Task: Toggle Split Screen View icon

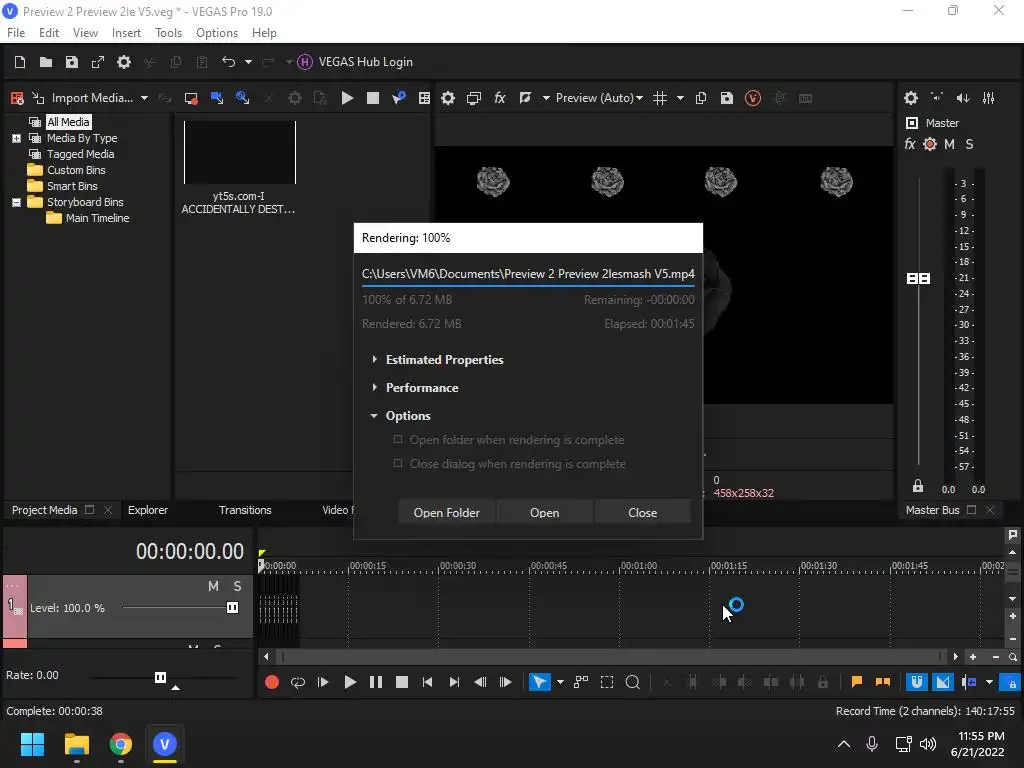Action: point(525,98)
